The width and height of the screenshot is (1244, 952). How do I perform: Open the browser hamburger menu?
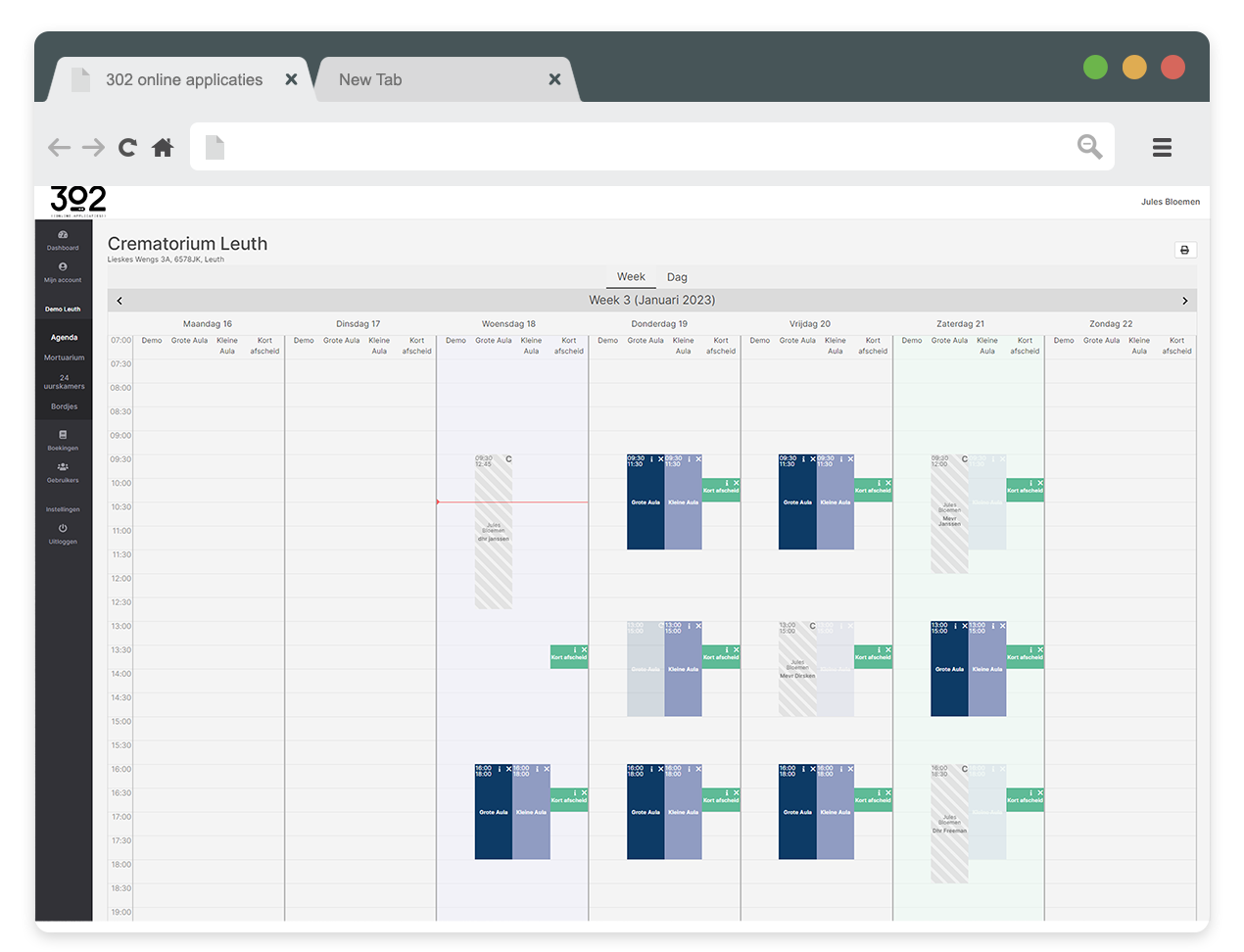click(1162, 148)
